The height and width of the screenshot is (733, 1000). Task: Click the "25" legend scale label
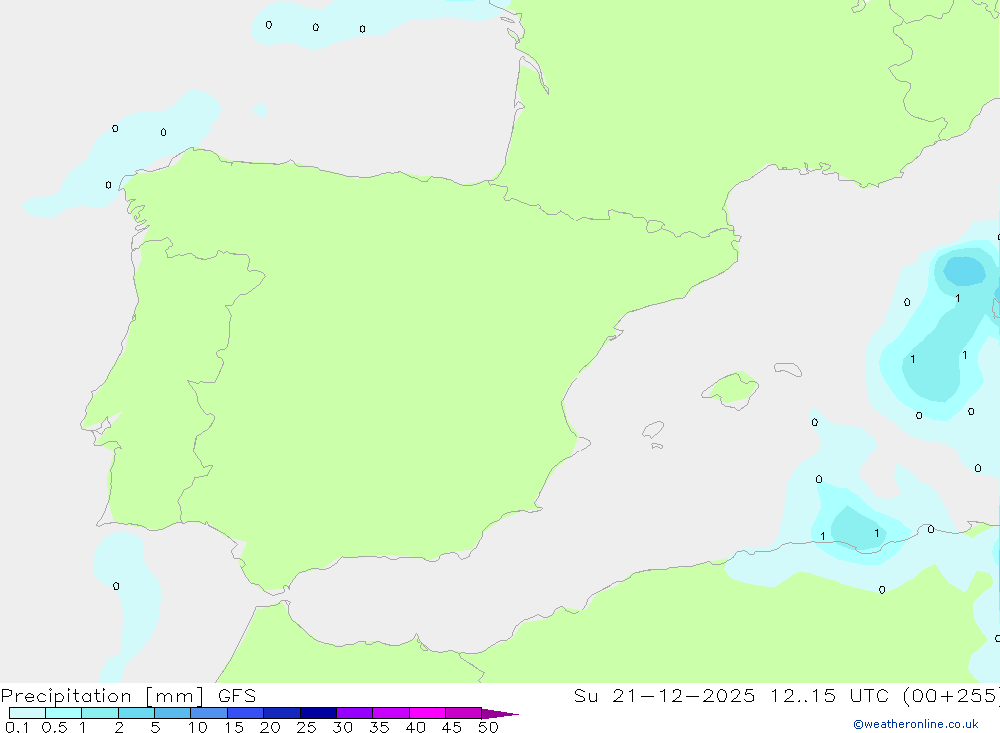[x=306, y=727]
